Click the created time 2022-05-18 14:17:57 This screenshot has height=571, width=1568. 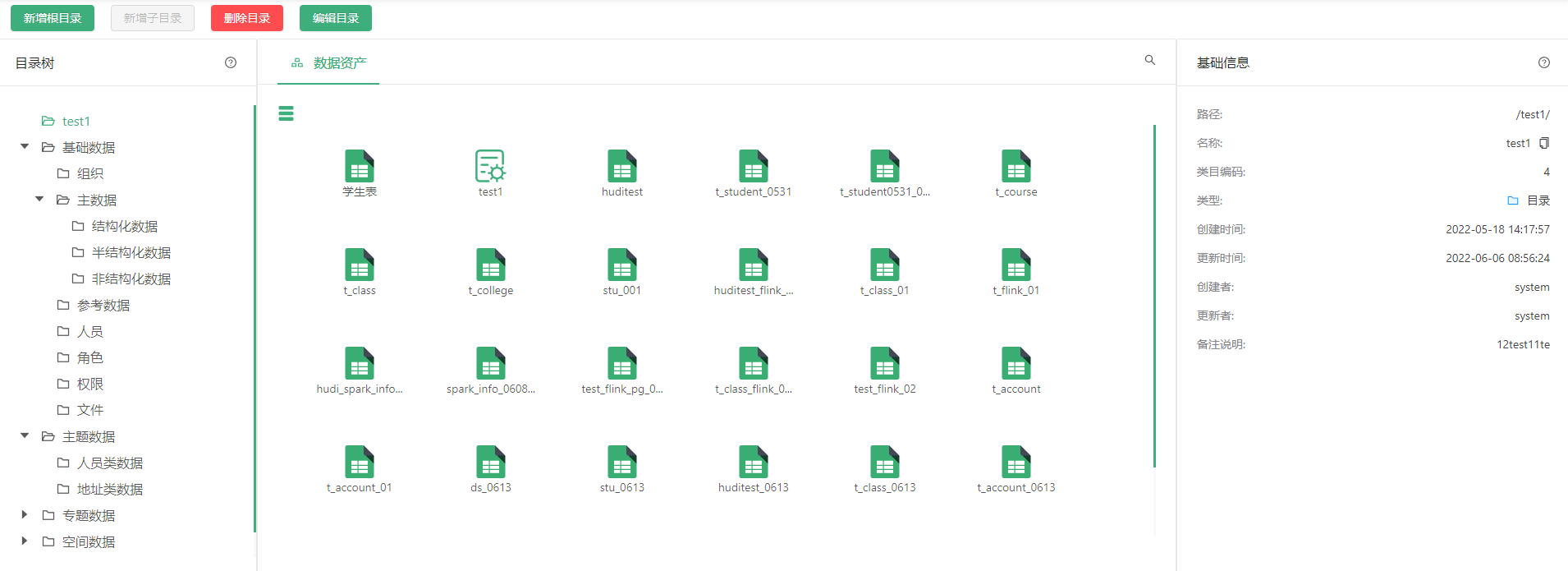pos(1497,229)
